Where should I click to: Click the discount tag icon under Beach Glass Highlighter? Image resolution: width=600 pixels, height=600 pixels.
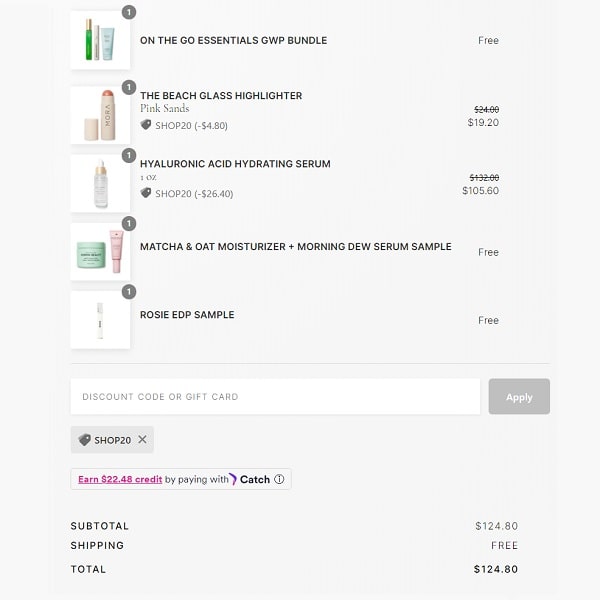[146, 126]
